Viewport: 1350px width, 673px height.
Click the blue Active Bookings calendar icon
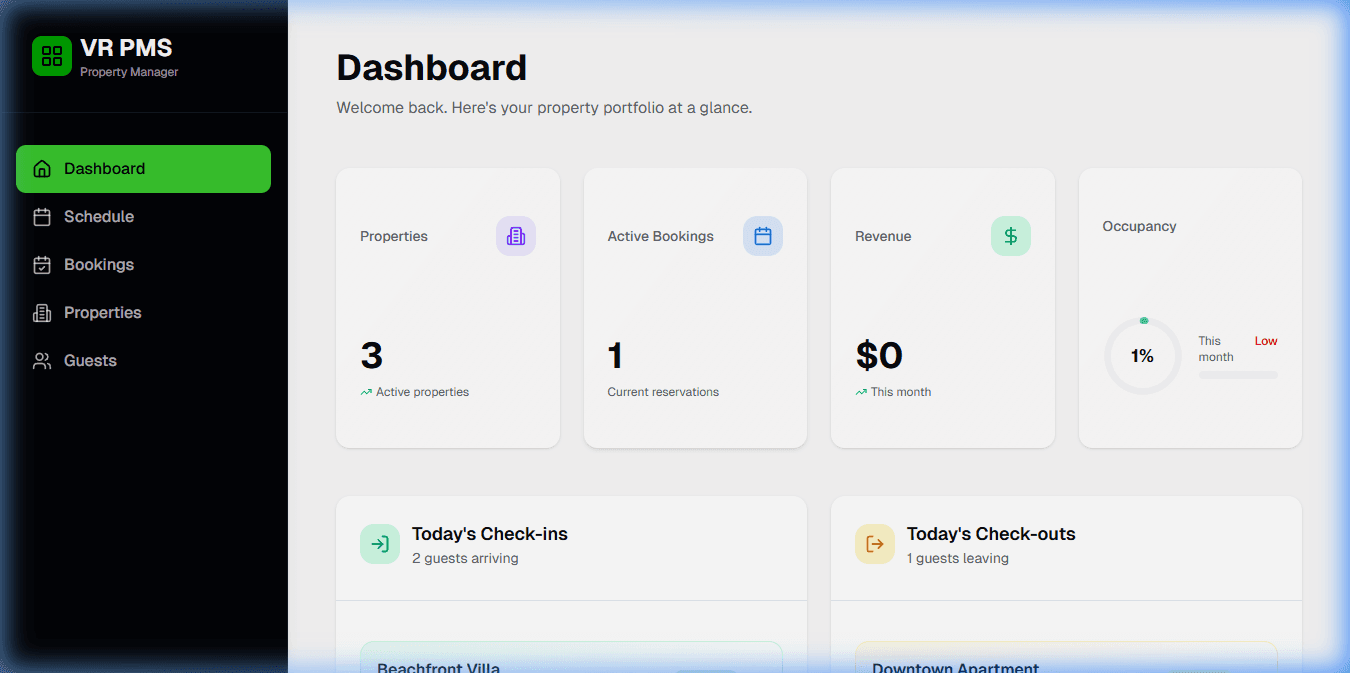pos(763,236)
